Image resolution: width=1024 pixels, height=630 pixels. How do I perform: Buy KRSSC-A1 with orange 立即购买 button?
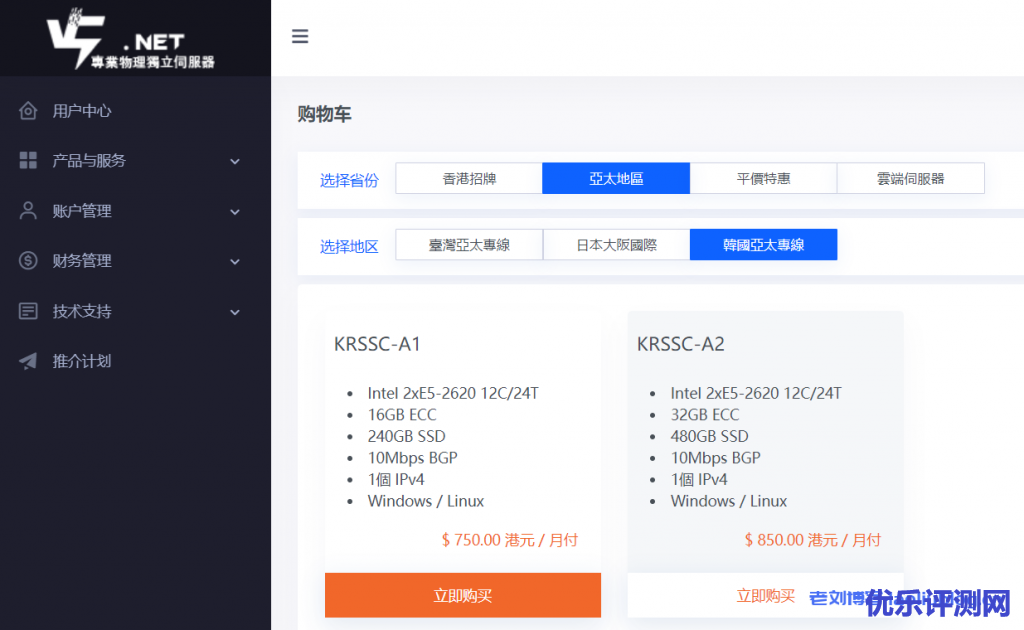click(x=463, y=596)
